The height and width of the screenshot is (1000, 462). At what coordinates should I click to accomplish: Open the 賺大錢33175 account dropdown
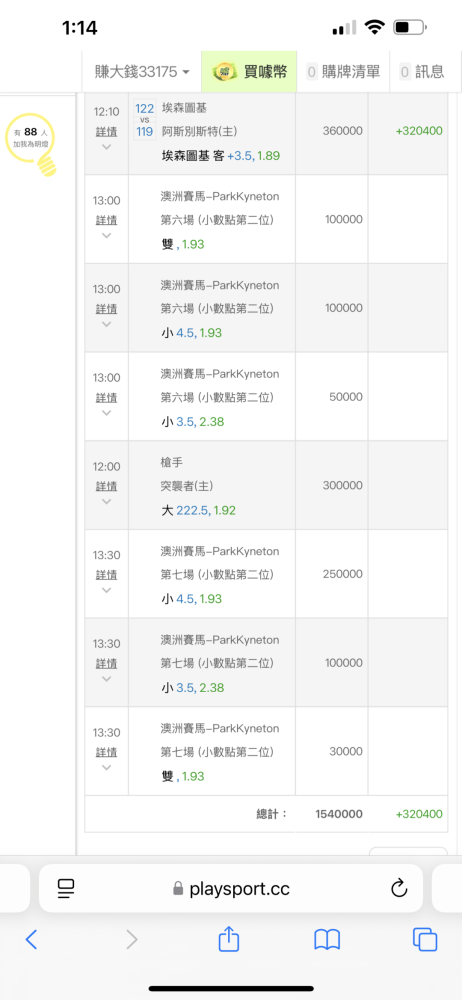143,71
